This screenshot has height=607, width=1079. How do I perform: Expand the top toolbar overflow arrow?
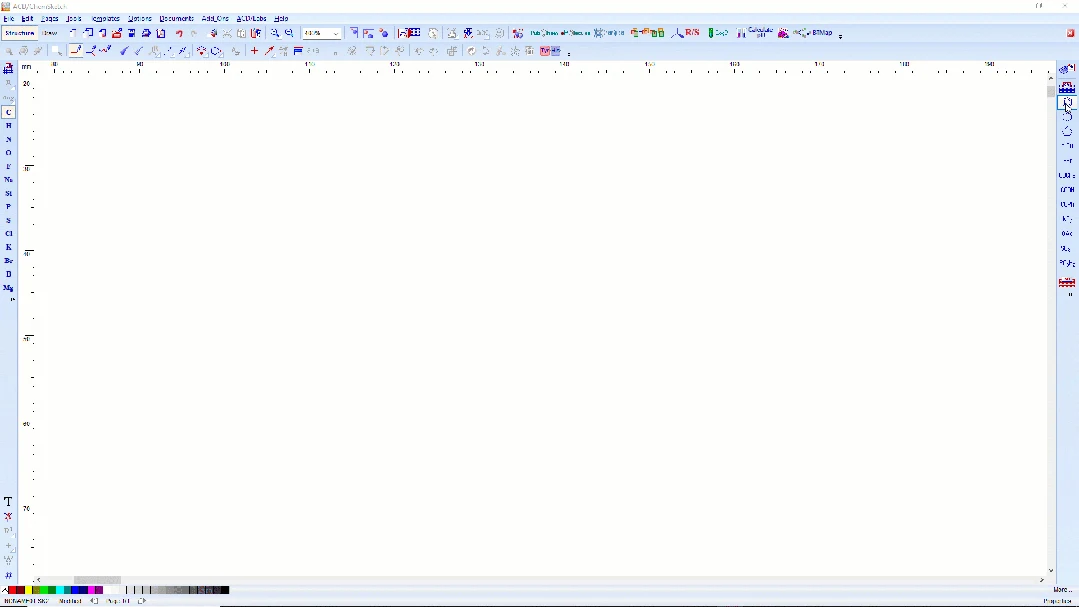point(840,35)
